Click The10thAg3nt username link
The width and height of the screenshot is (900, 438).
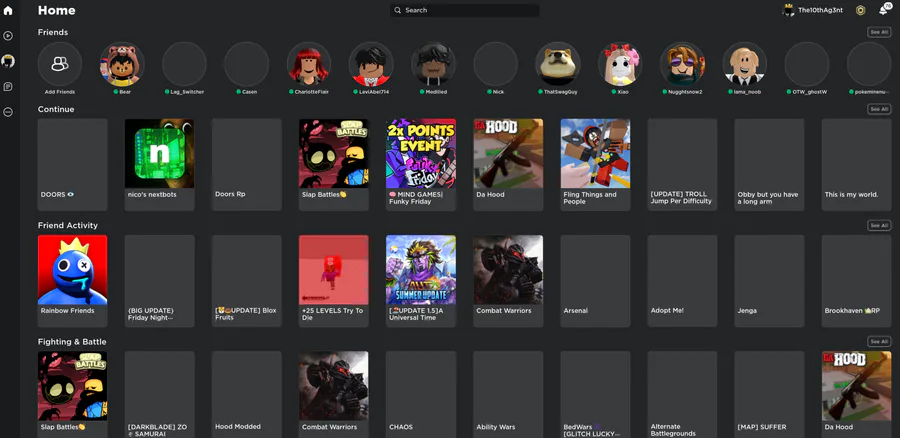[820, 10]
